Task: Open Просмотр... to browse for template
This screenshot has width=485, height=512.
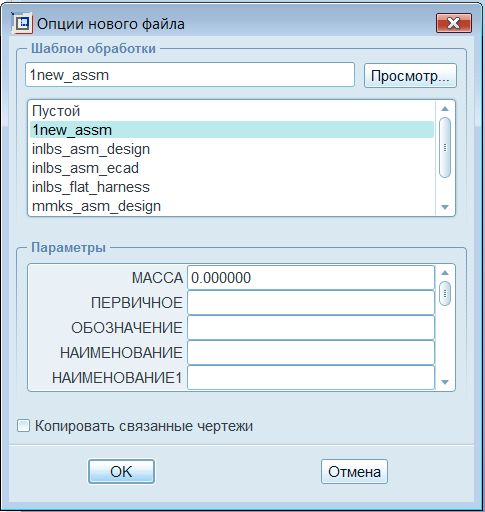Action: pos(410,76)
